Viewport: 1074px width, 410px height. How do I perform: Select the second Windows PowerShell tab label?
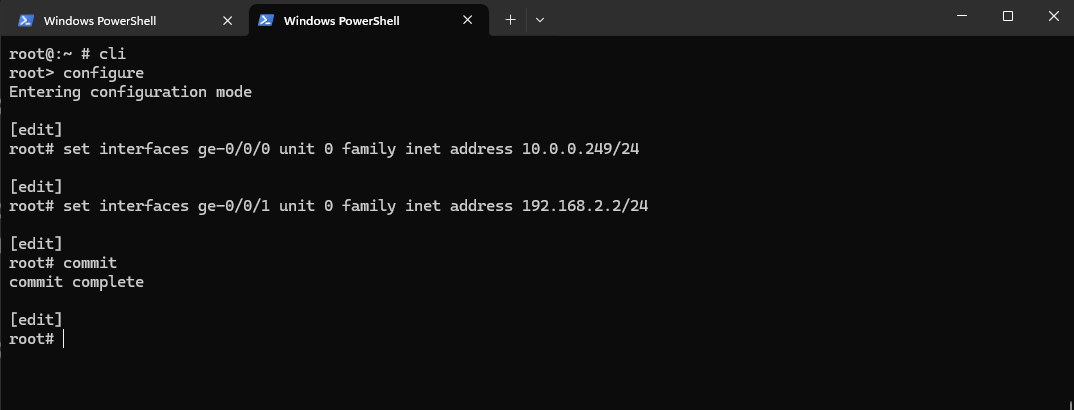[341, 21]
